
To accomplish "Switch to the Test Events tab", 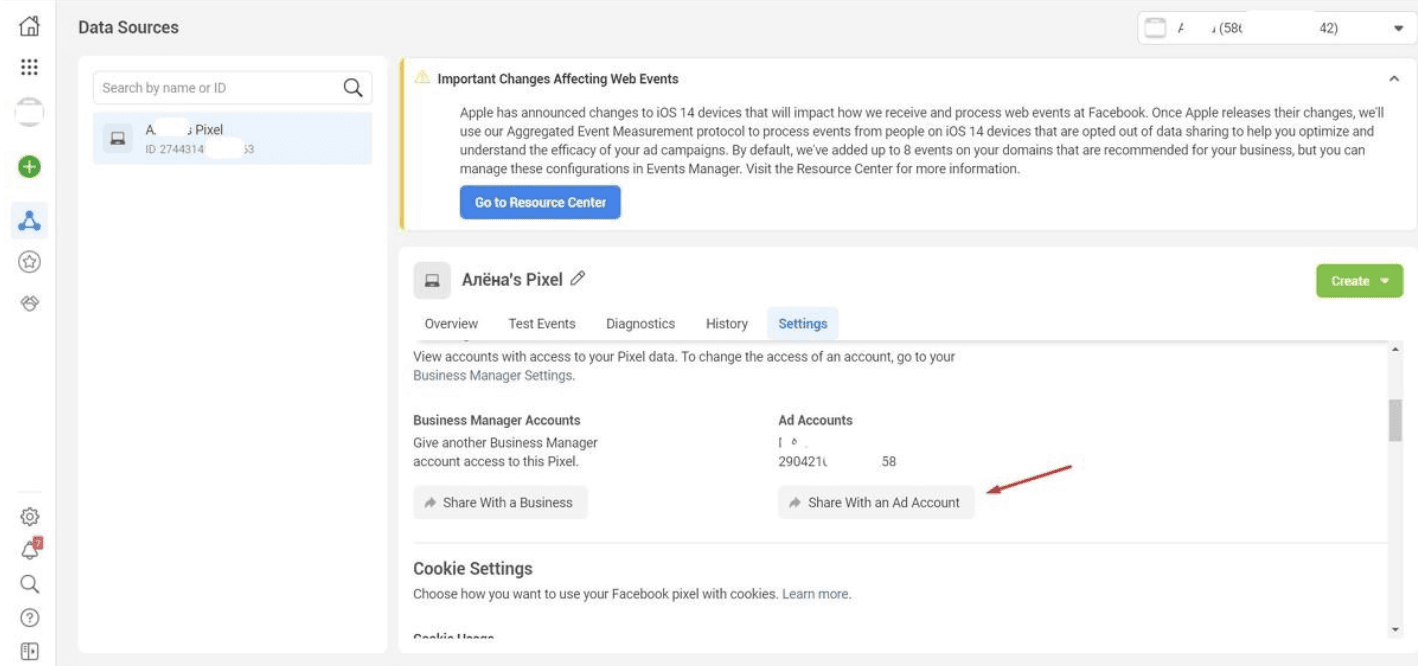I will 542,324.
